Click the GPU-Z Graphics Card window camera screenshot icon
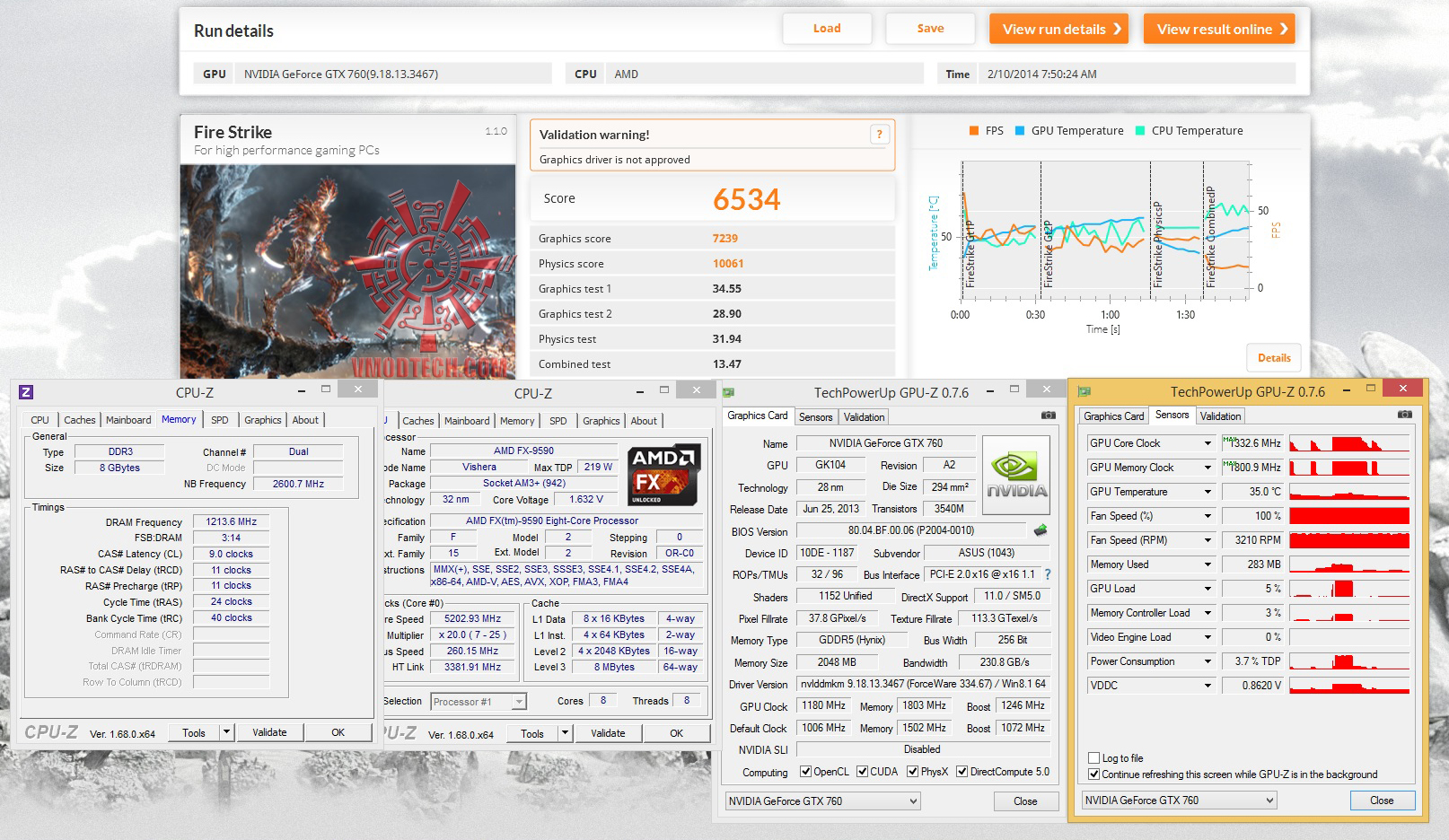Image resolution: width=1449 pixels, height=840 pixels. tap(1049, 416)
